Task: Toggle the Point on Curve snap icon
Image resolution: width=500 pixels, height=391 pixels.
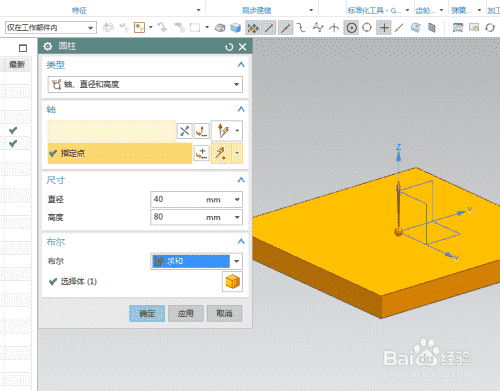Action: click(x=399, y=28)
